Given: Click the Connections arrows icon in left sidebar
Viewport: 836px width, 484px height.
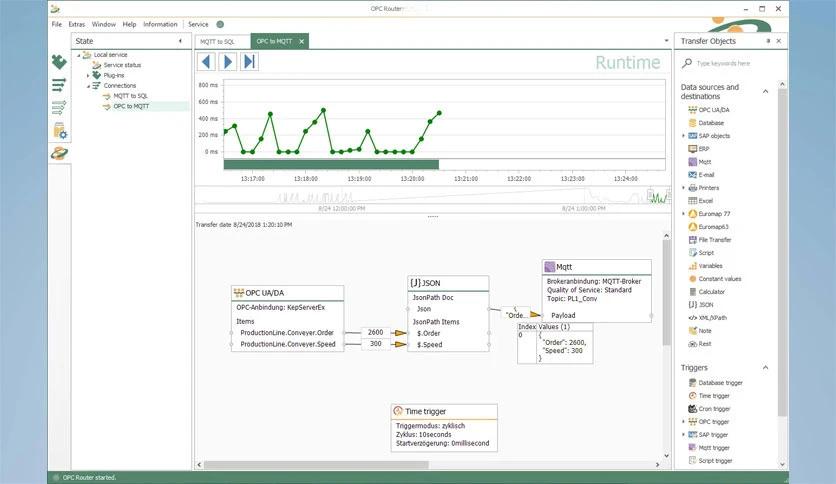Looking at the screenshot, I should coord(59,85).
